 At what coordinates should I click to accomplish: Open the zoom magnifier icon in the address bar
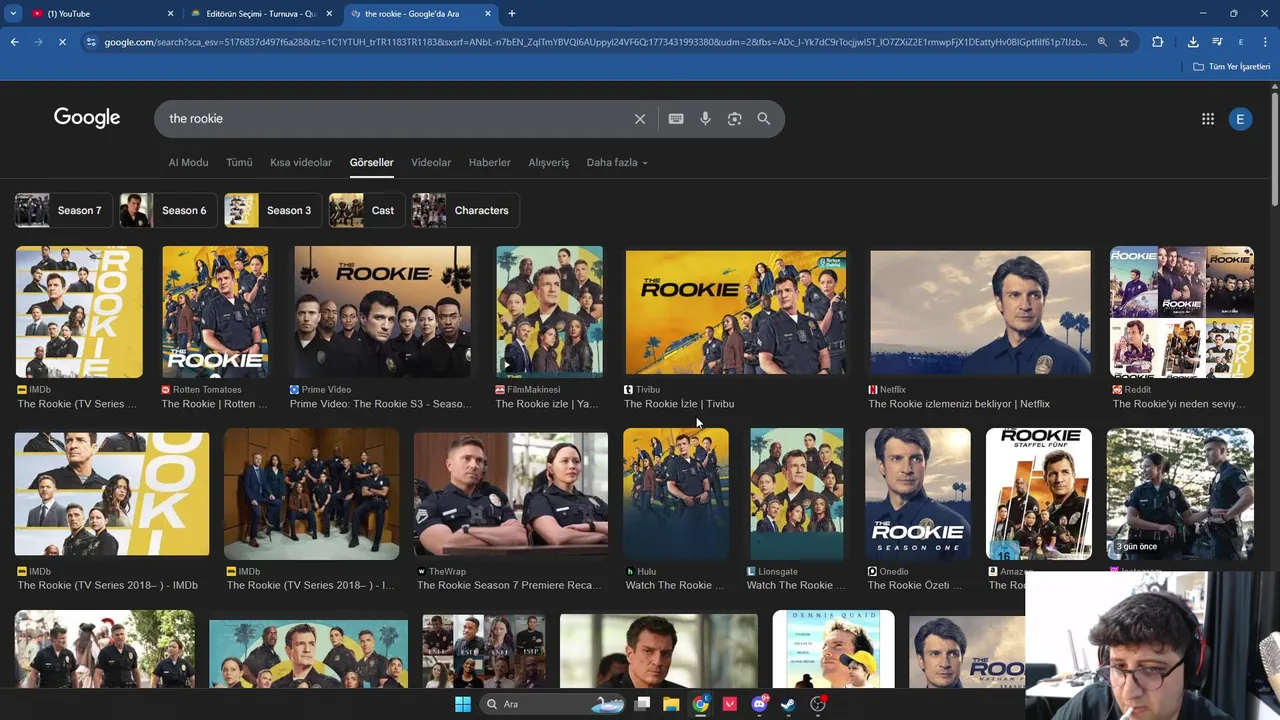(x=1102, y=42)
